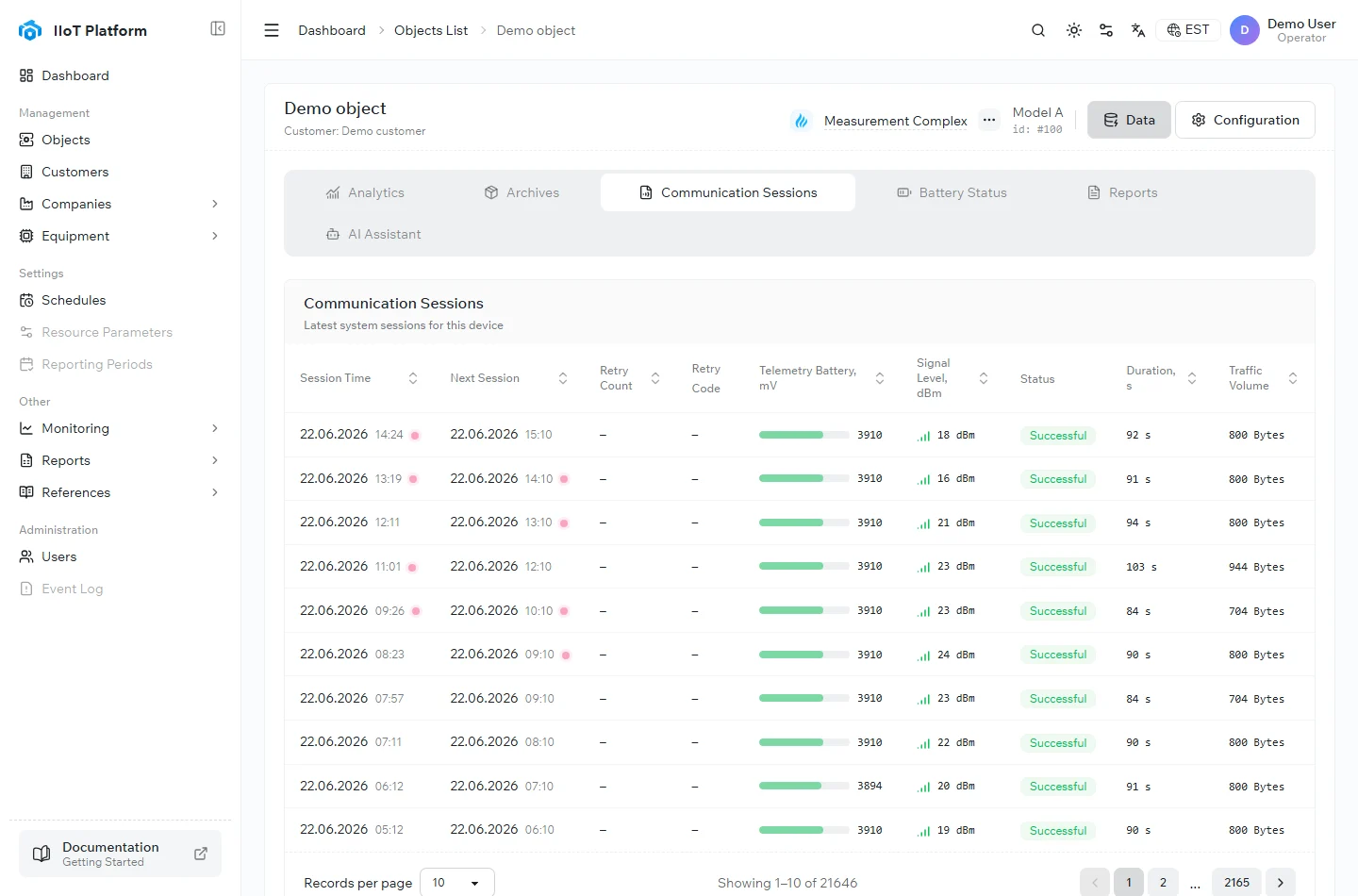The image size is (1358, 896).
Task: Click the Measurement Complex flame icon
Action: click(x=802, y=121)
